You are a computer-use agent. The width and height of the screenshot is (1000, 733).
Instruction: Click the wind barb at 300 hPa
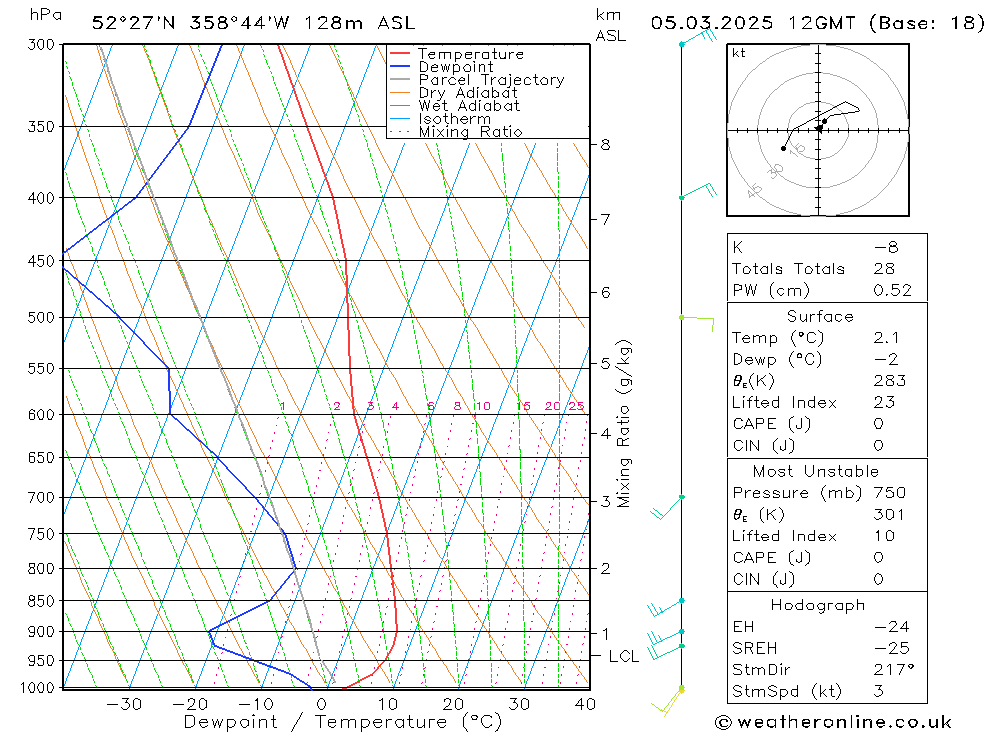699,36
